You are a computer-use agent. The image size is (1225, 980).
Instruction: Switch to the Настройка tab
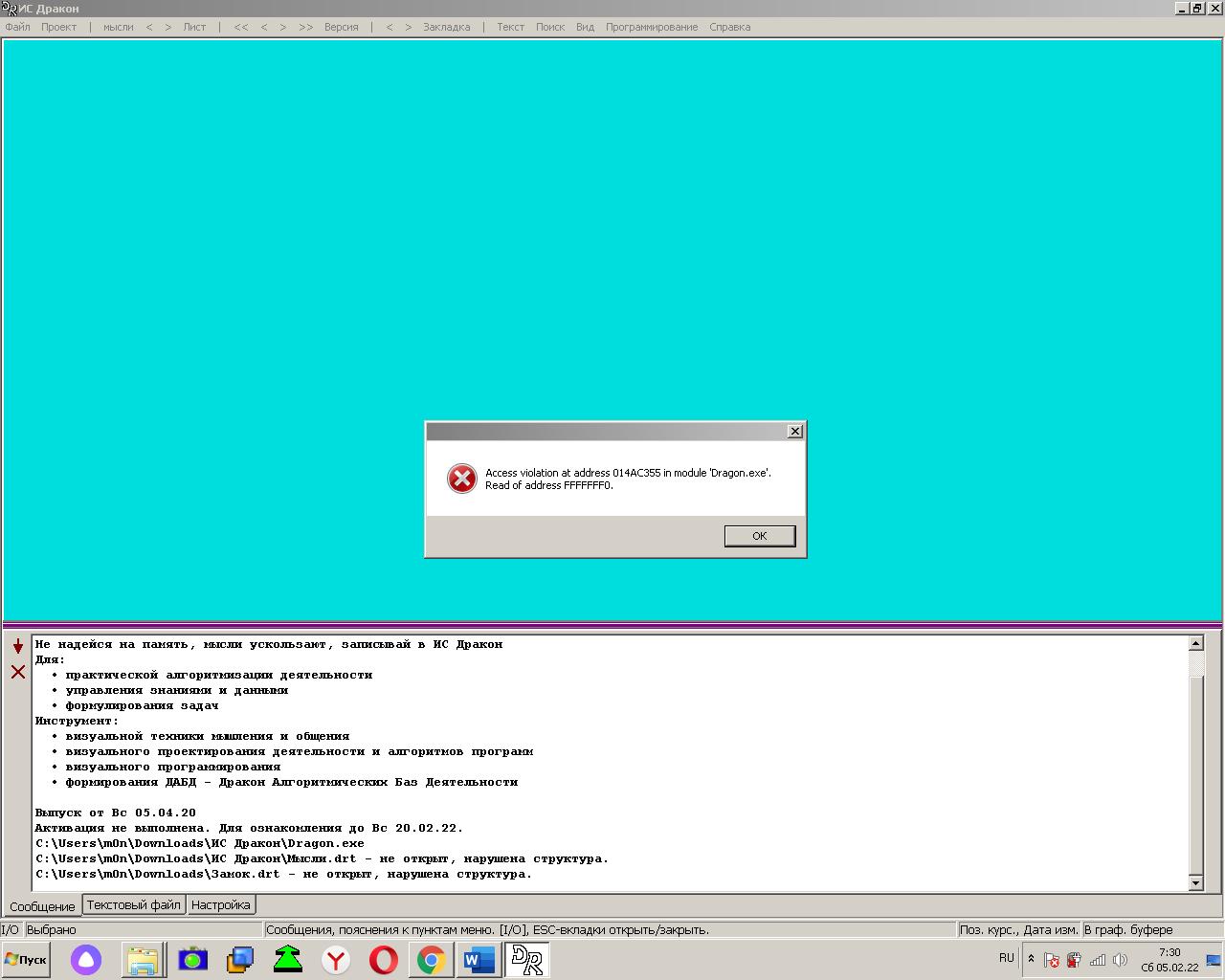pos(220,904)
